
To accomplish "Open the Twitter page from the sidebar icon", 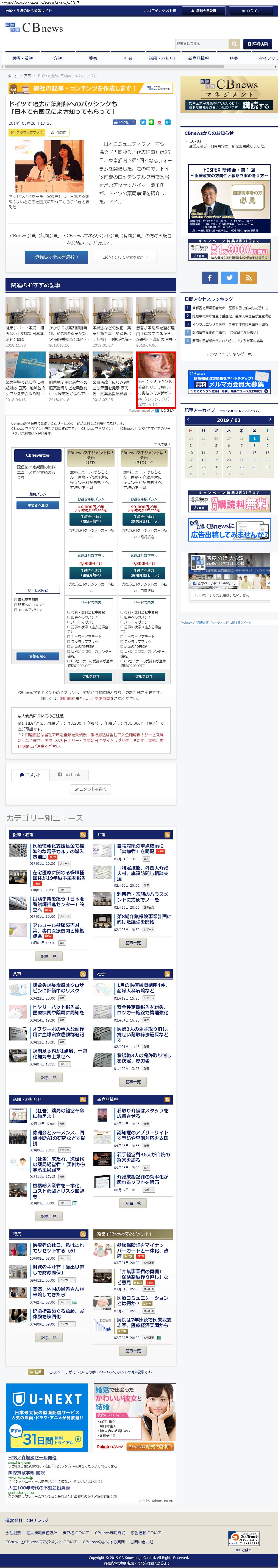I will pyautogui.click(x=229, y=278).
